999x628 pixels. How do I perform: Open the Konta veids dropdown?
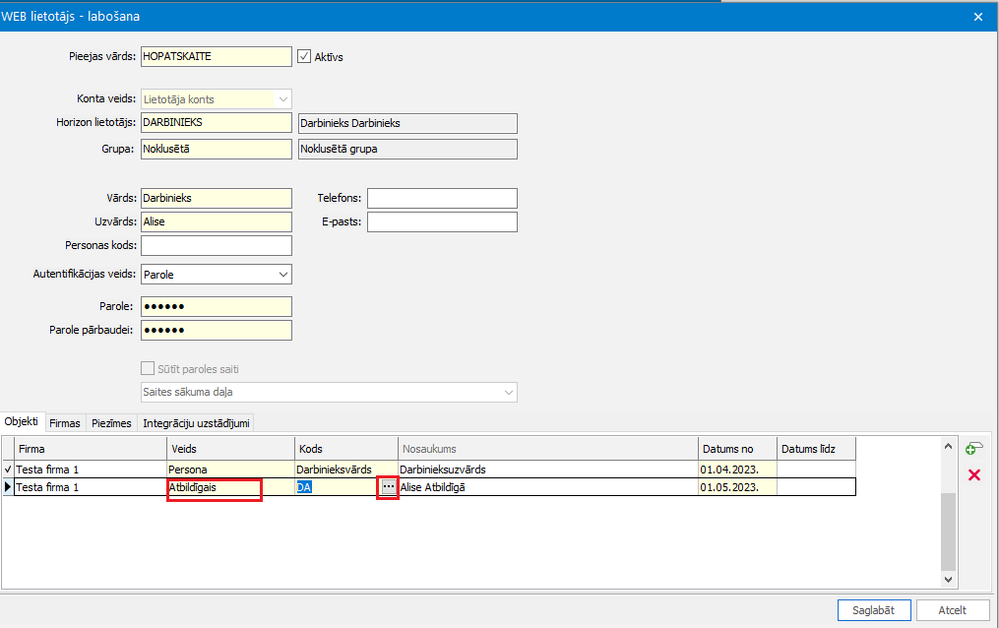click(x=283, y=99)
